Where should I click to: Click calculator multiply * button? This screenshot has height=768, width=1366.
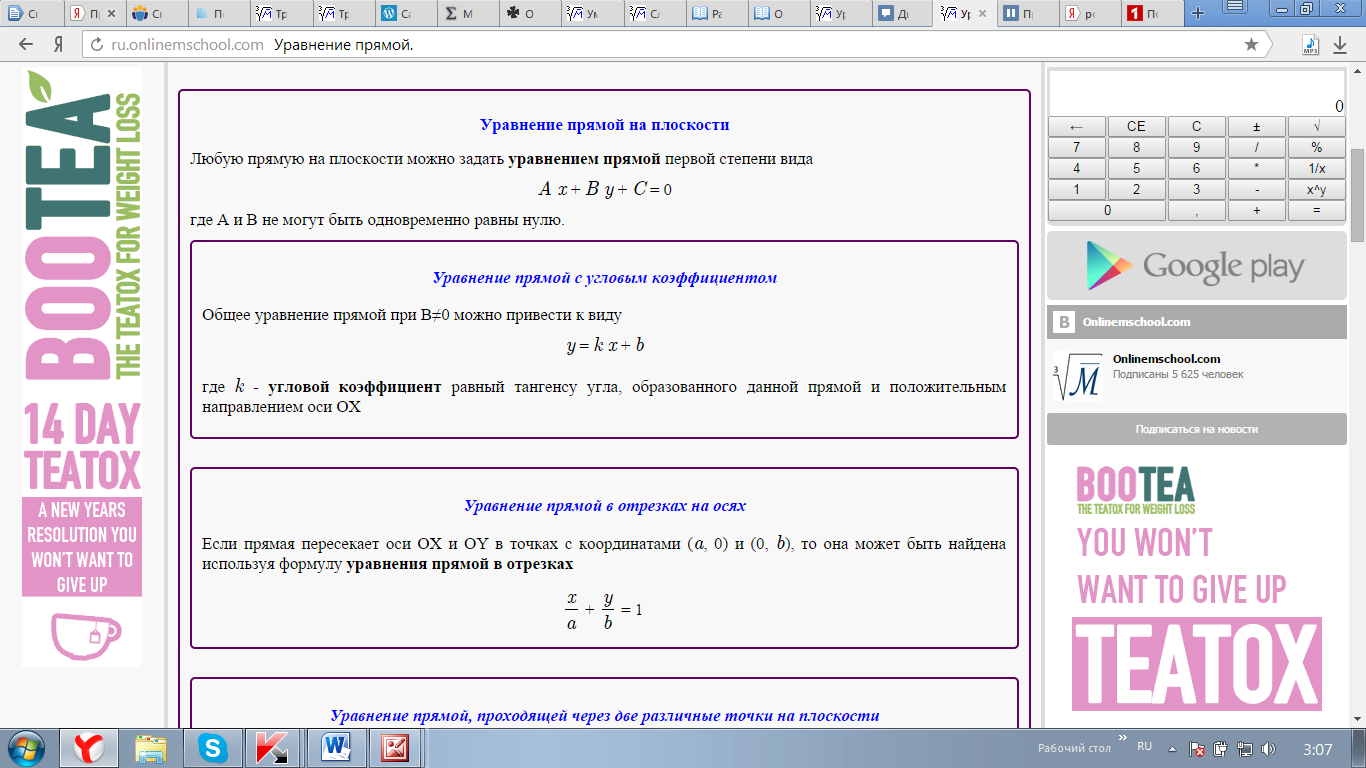coord(1256,169)
